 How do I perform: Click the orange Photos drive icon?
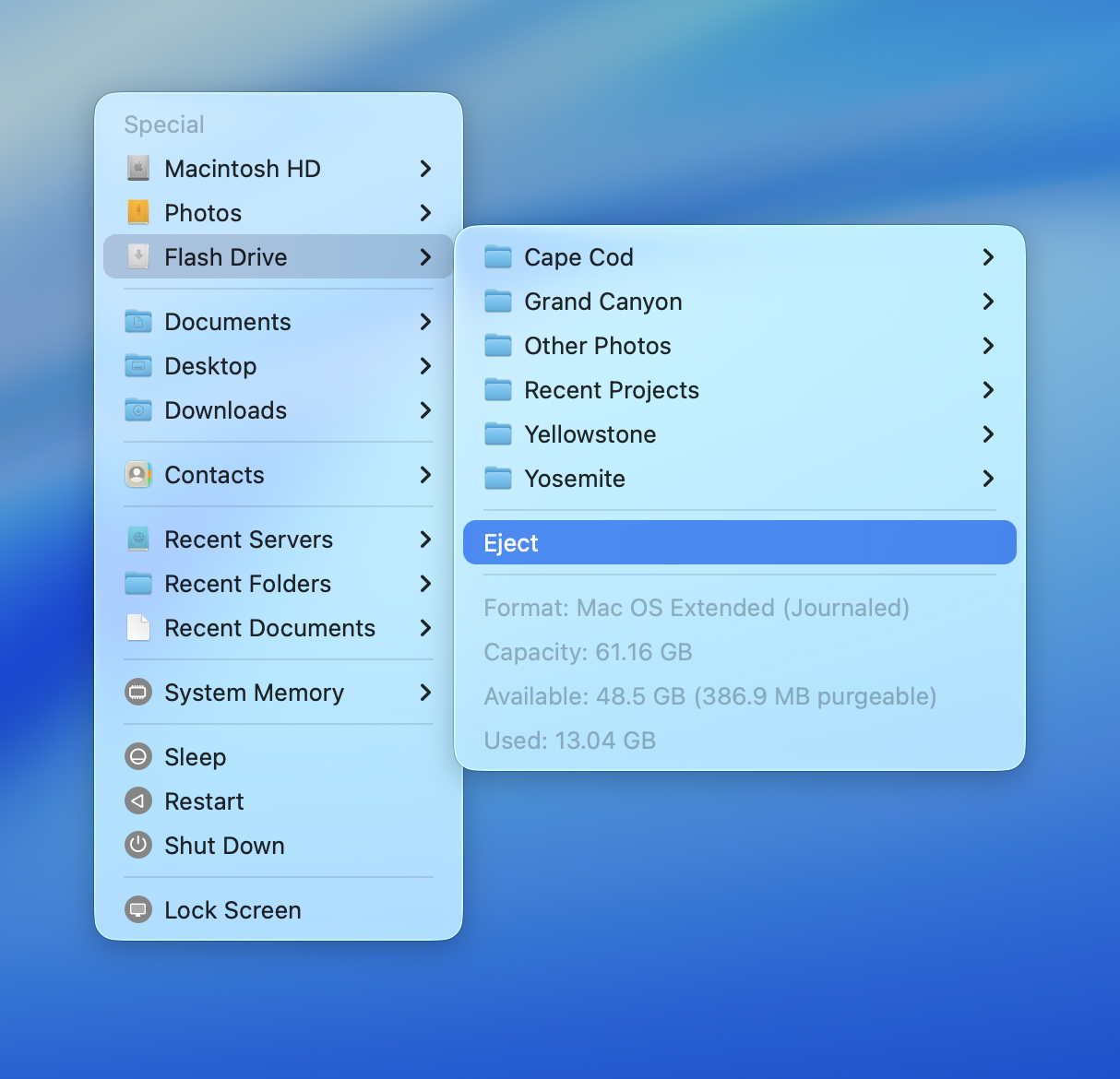[x=138, y=213]
